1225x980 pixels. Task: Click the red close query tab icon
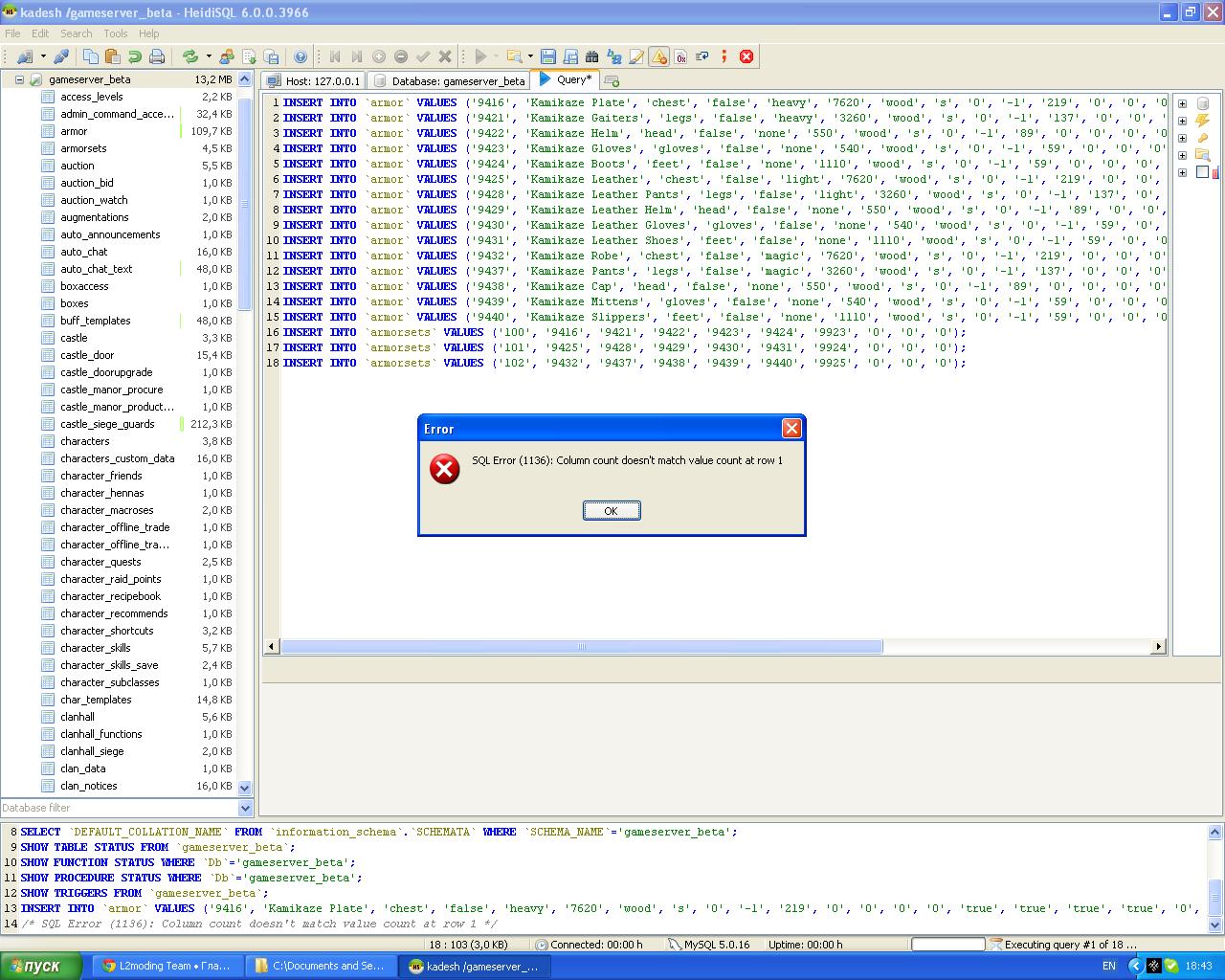[x=746, y=56]
